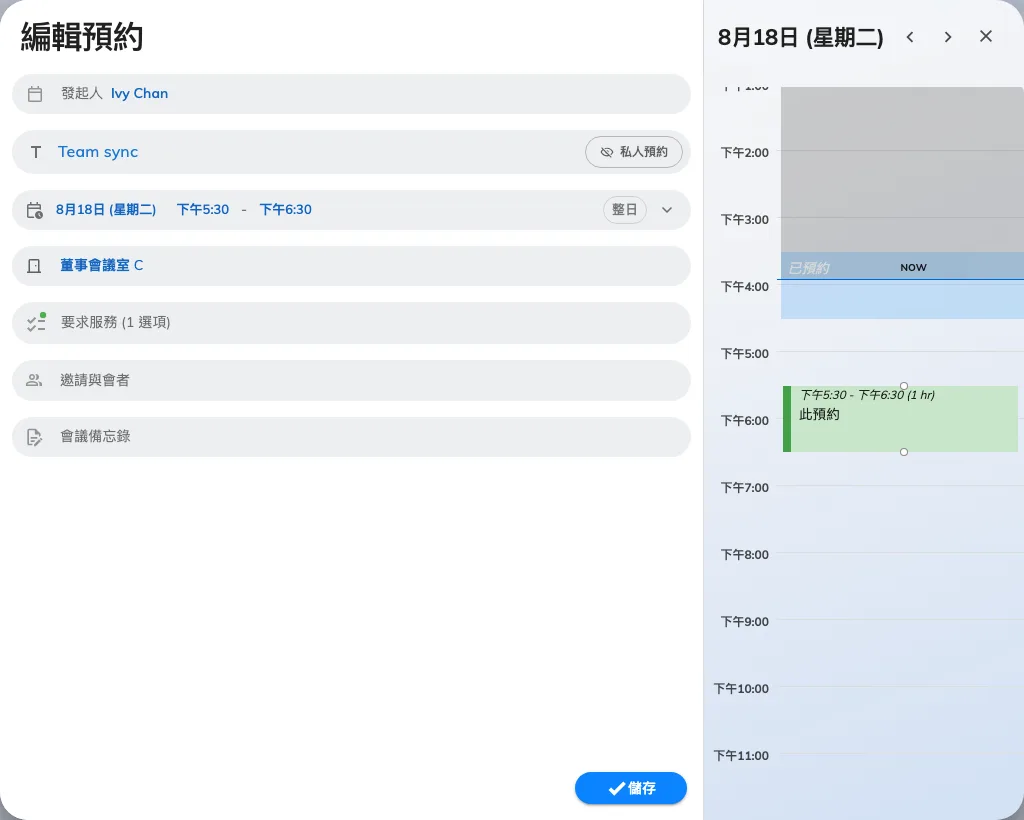The image size is (1024, 820).
Task: Click the 下午8:00 time label
Action: click(x=744, y=554)
